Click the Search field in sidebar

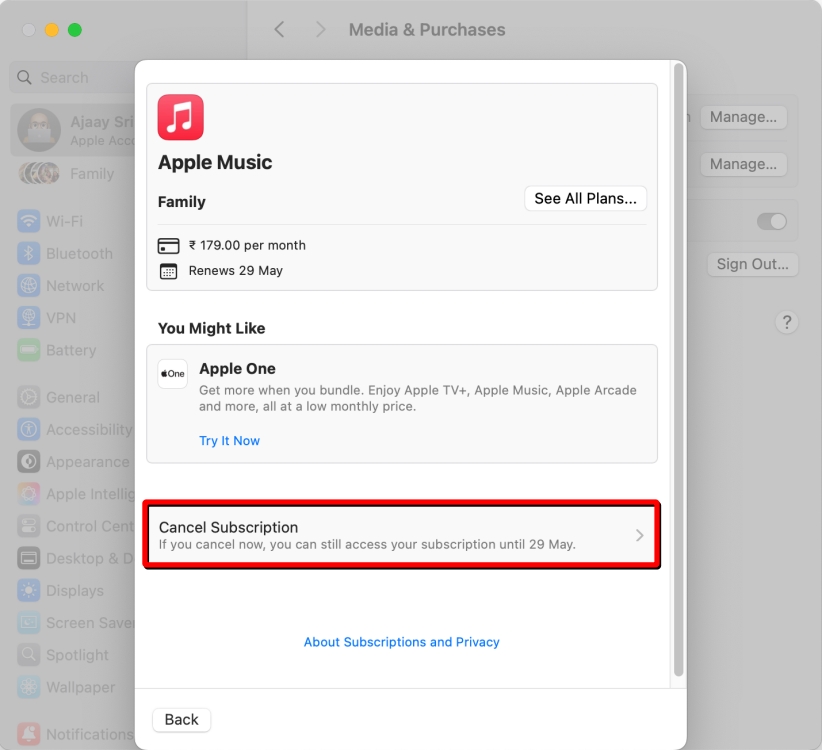[72, 78]
